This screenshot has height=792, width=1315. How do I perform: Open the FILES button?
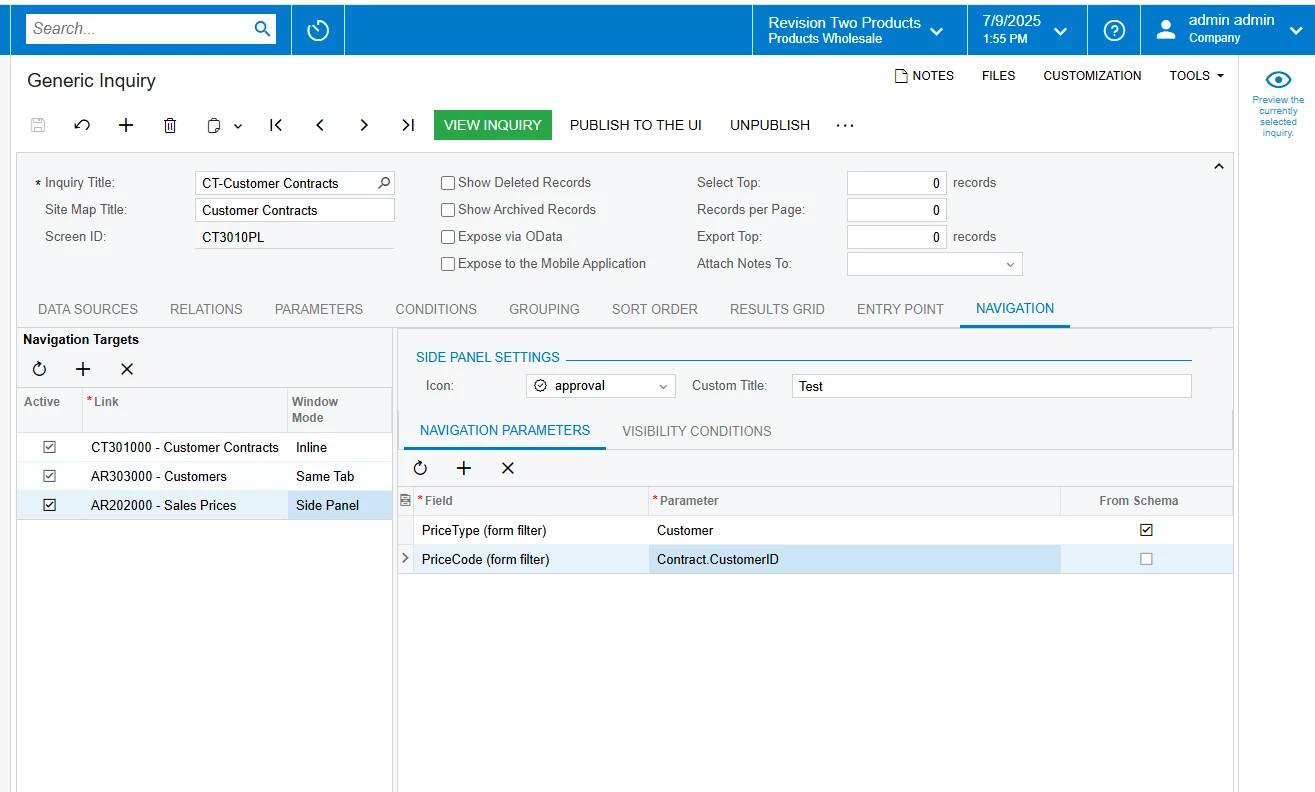click(999, 76)
